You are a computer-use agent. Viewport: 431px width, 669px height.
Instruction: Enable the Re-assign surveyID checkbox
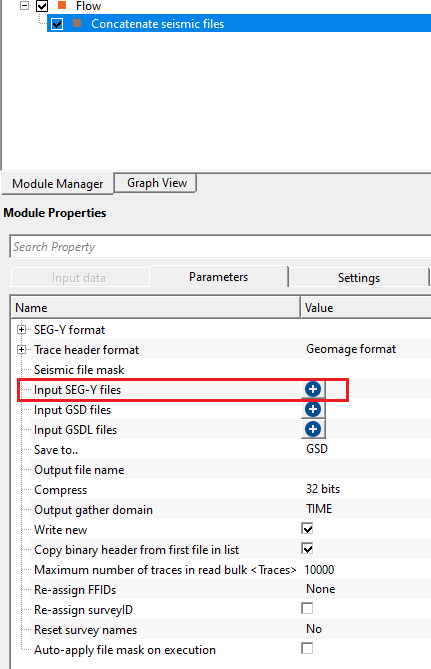(307, 608)
